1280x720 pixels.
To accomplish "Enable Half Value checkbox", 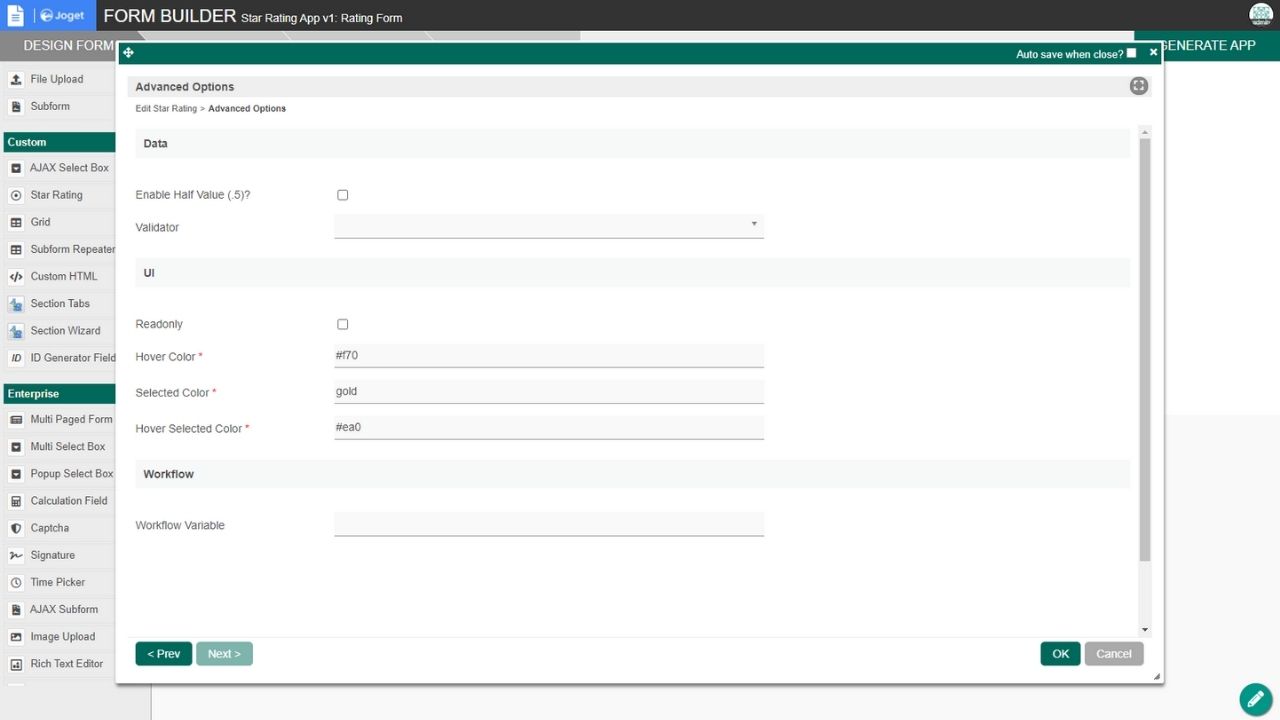I will tap(343, 195).
